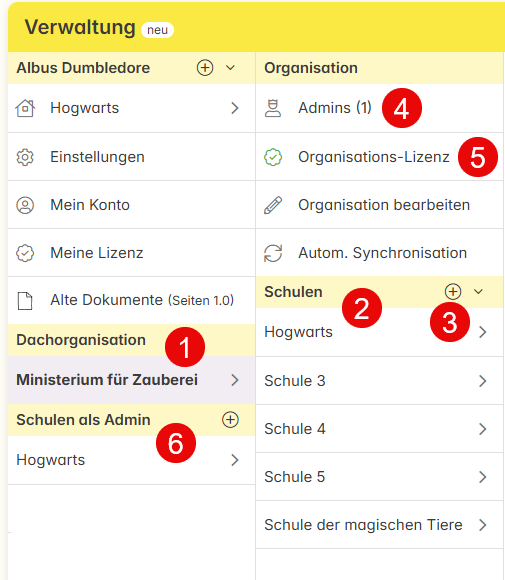505x580 pixels.
Task: Click the sync arrows icon for Autom. Synchronisation
Action: tap(273, 253)
